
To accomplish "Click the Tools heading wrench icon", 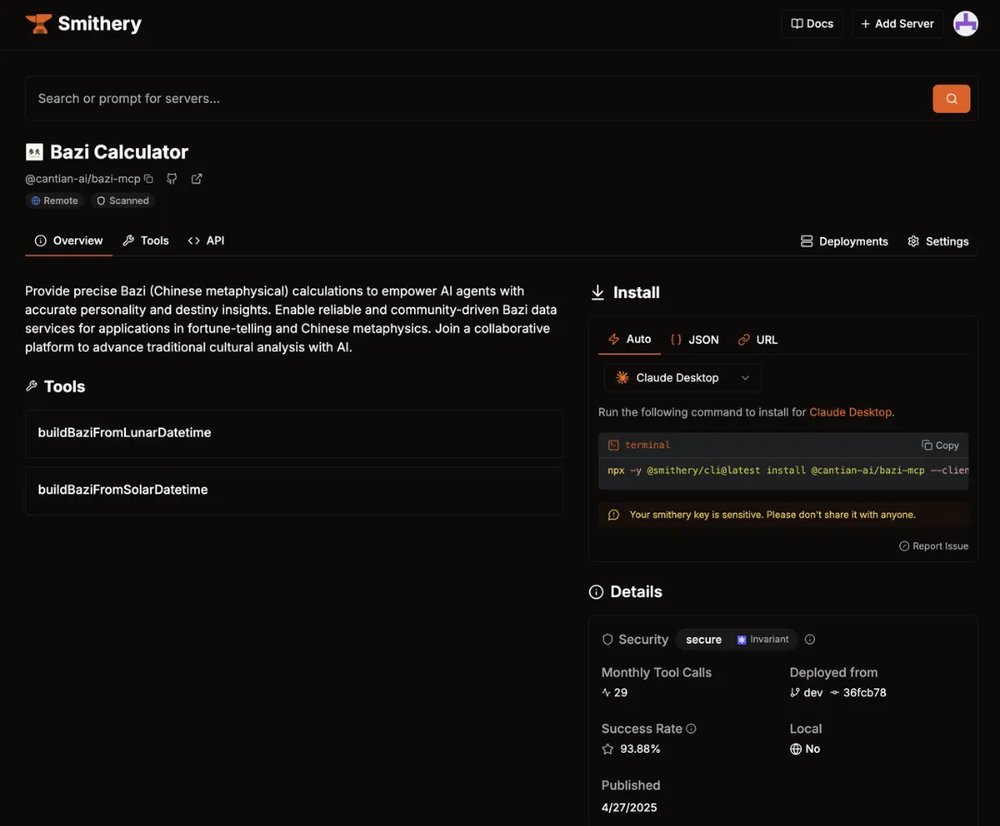I will [31, 386].
